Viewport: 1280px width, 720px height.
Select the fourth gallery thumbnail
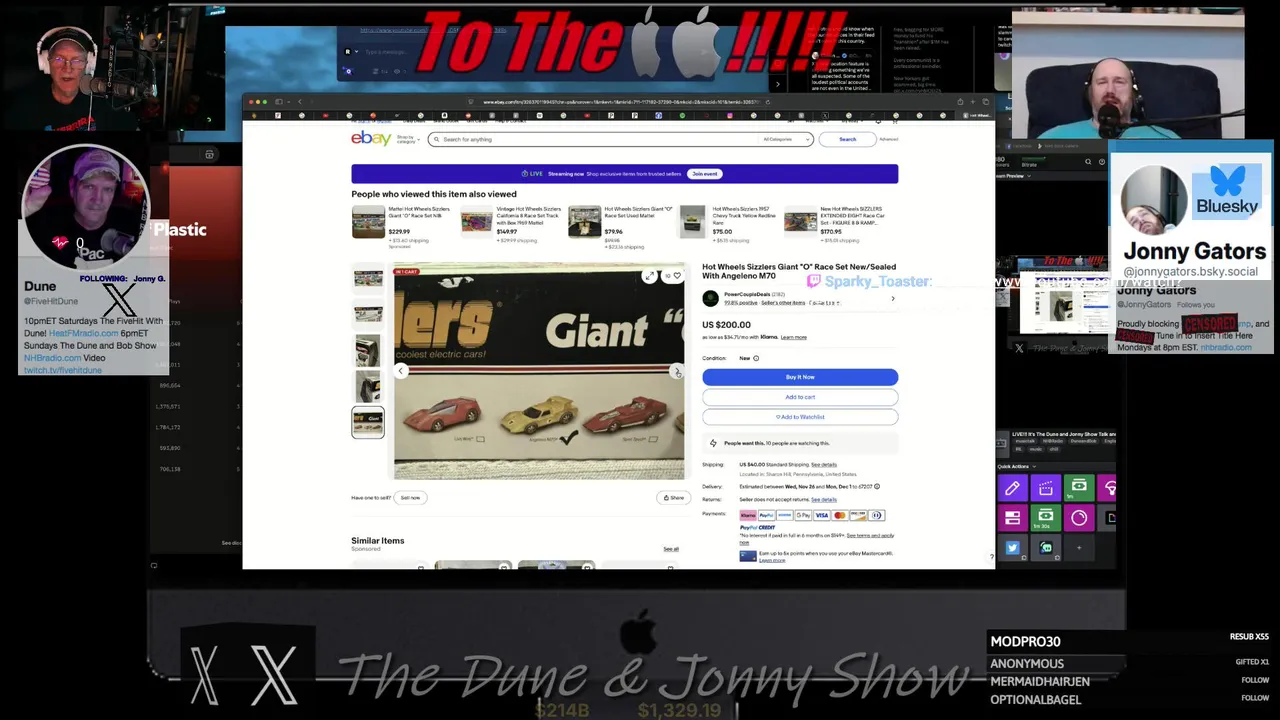(367, 387)
